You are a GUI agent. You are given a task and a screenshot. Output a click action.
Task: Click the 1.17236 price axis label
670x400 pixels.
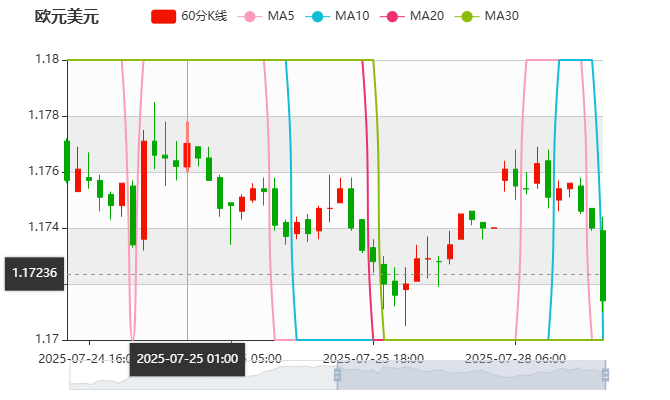[34, 273]
